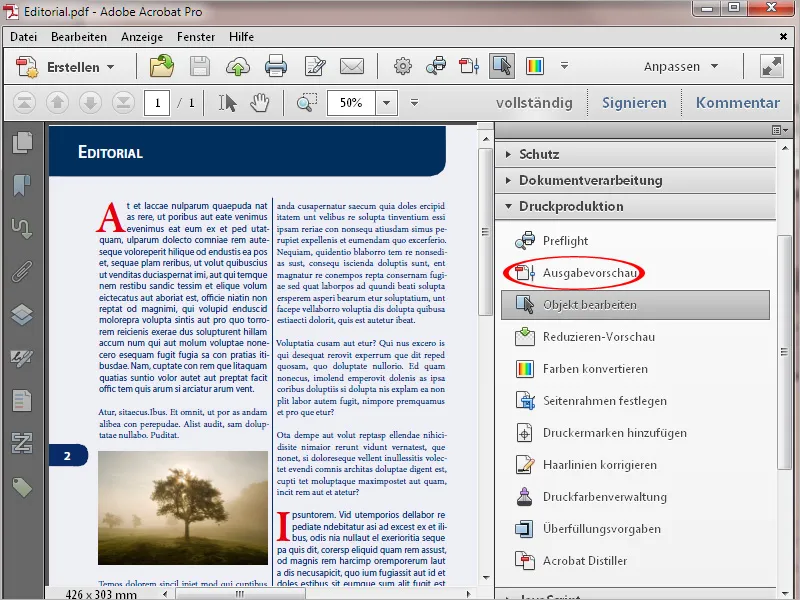
Task: Click the save diskette icon
Action: [200, 67]
